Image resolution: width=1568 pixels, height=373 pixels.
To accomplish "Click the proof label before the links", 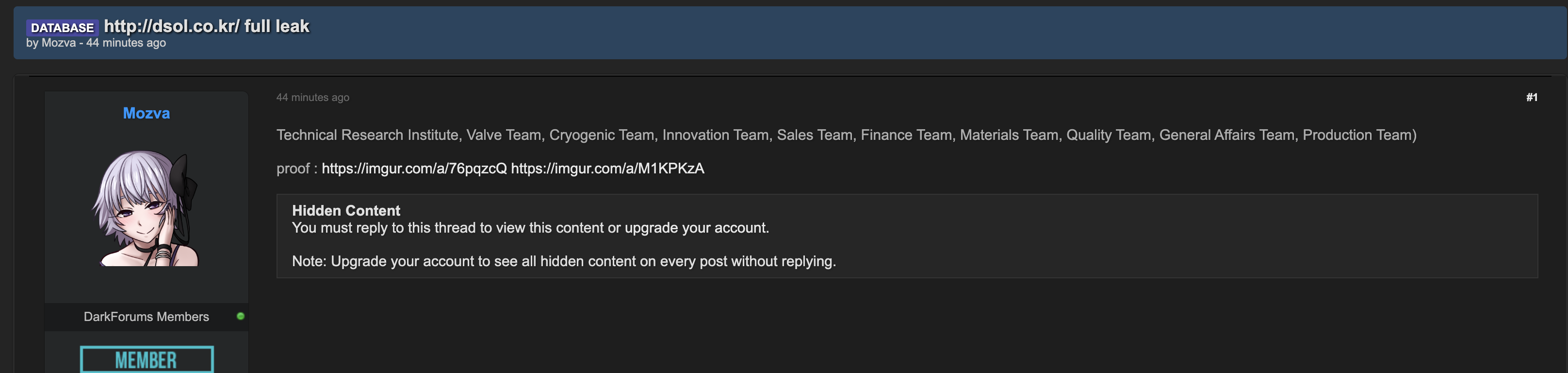I will pyautogui.click(x=296, y=169).
